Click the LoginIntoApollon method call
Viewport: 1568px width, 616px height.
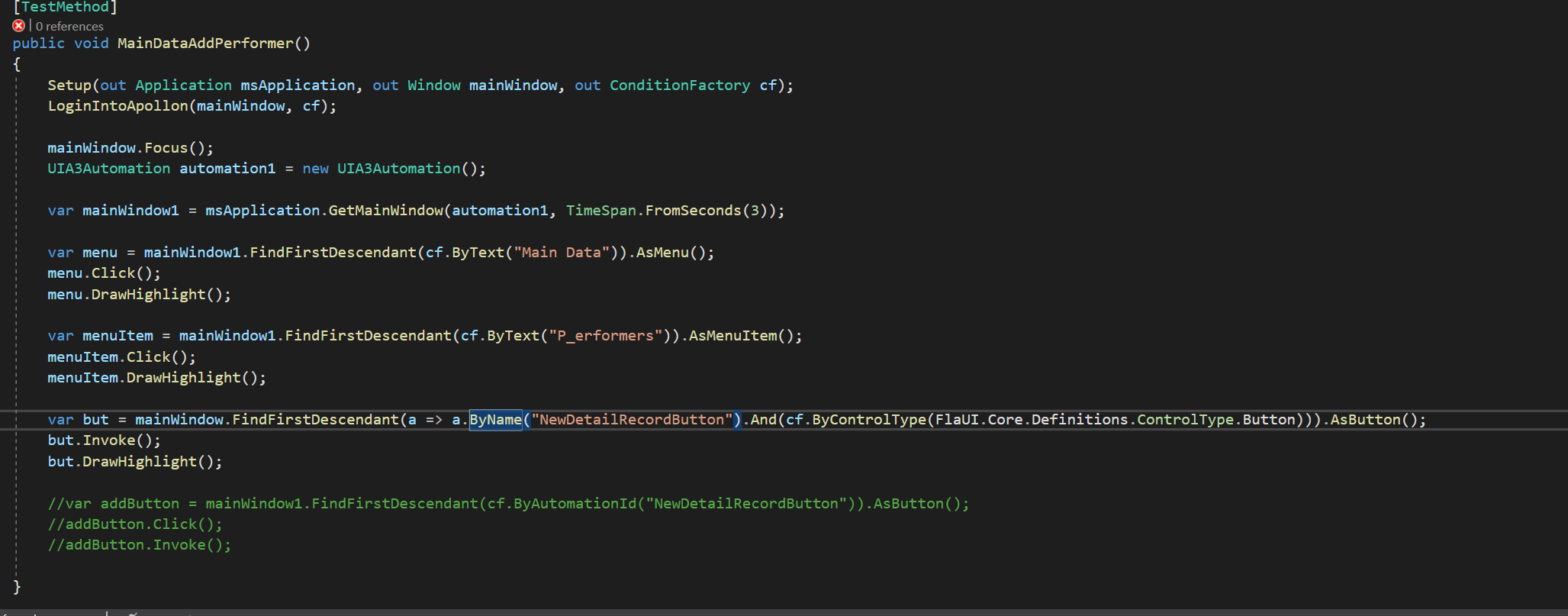click(118, 106)
